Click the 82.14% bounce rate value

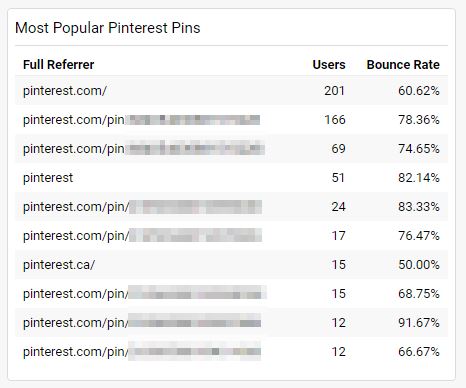(x=419, y=178)
